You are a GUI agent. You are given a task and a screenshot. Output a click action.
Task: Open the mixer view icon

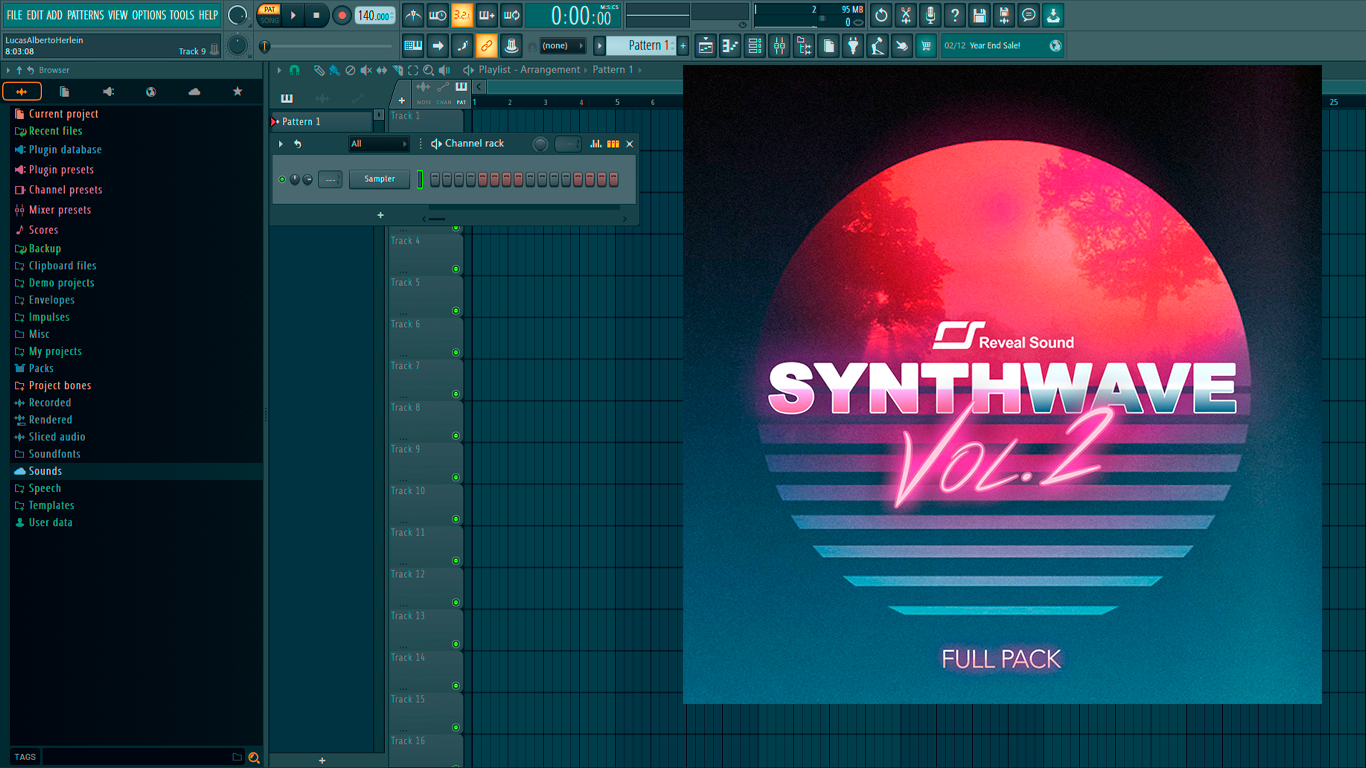[779, 45]
